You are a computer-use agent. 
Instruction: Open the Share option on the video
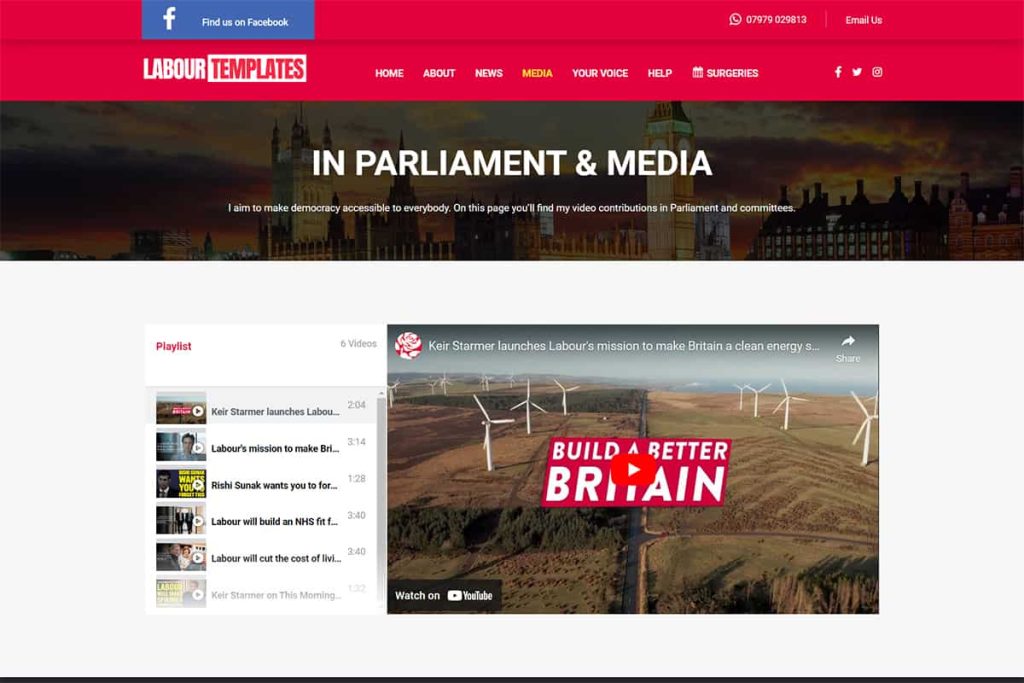[x=847, y=349]
